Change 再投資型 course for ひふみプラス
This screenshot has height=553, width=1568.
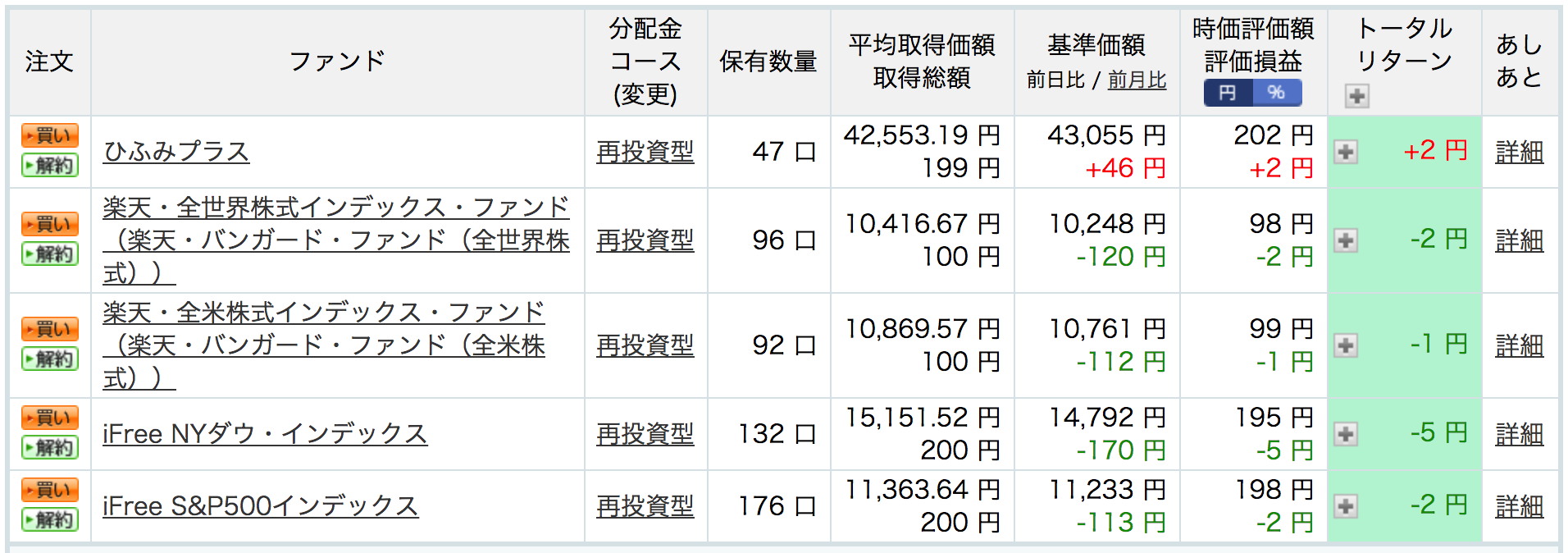[645, 152]
